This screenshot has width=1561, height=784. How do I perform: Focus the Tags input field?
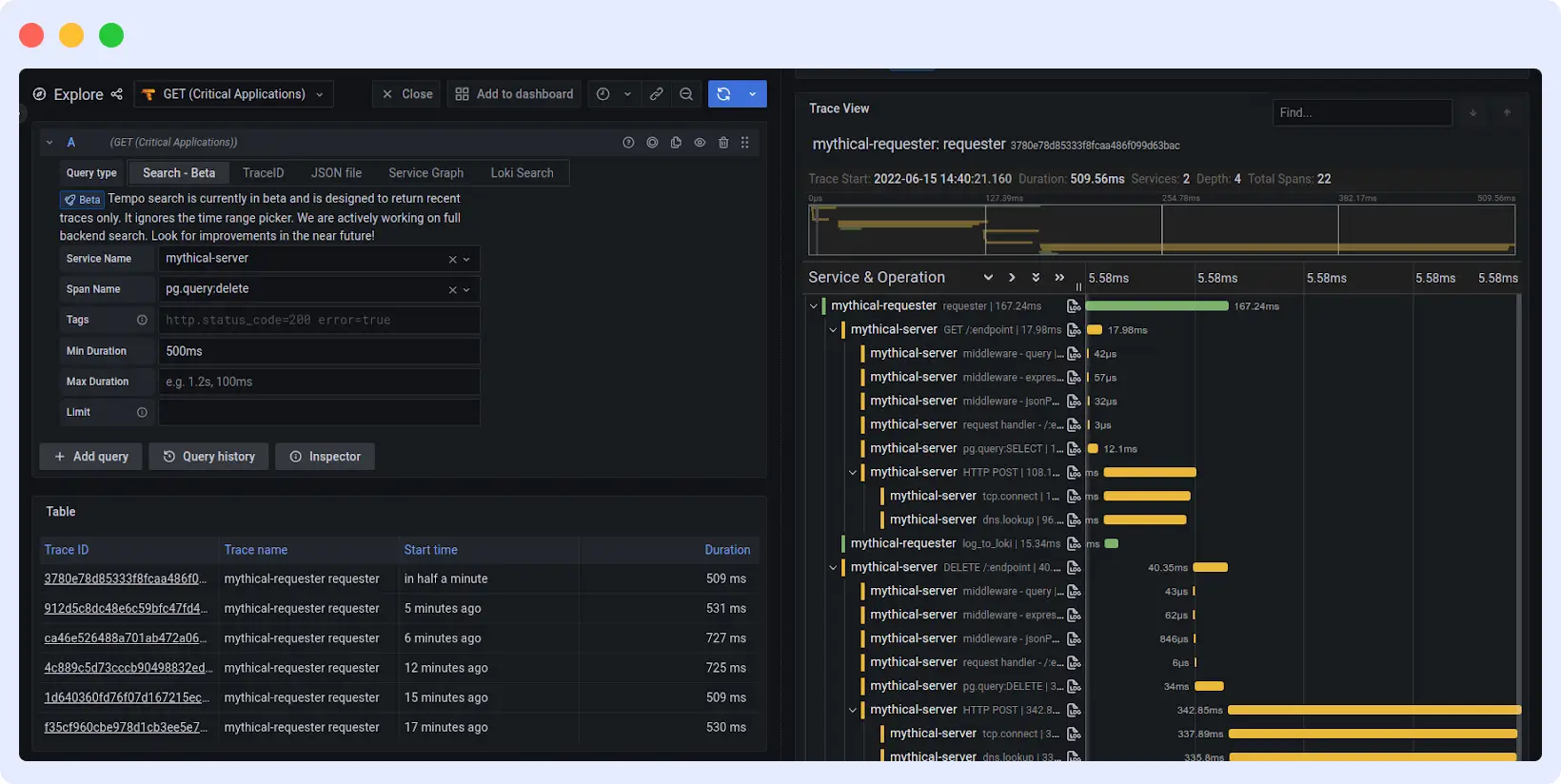click(x=319, y=320)
